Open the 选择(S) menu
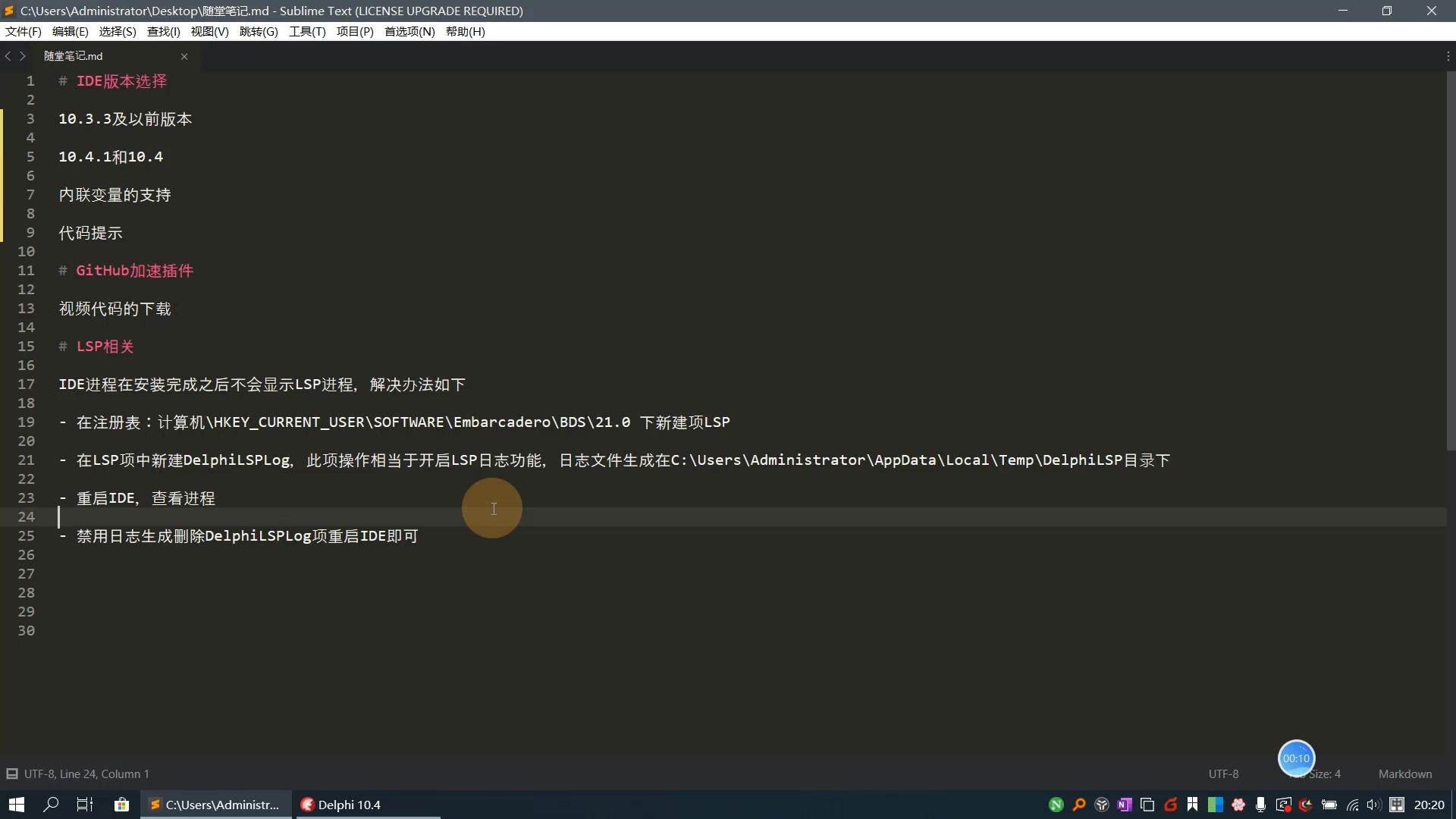This screenshot has height=819, width=1456. [x=118, y=31]
